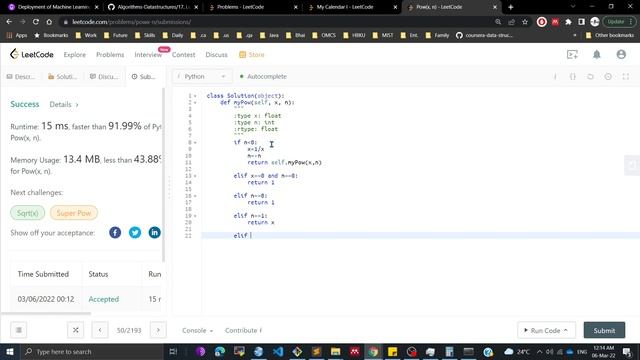
Task: Share acceptance on Twitter
Action: (135, 233)
